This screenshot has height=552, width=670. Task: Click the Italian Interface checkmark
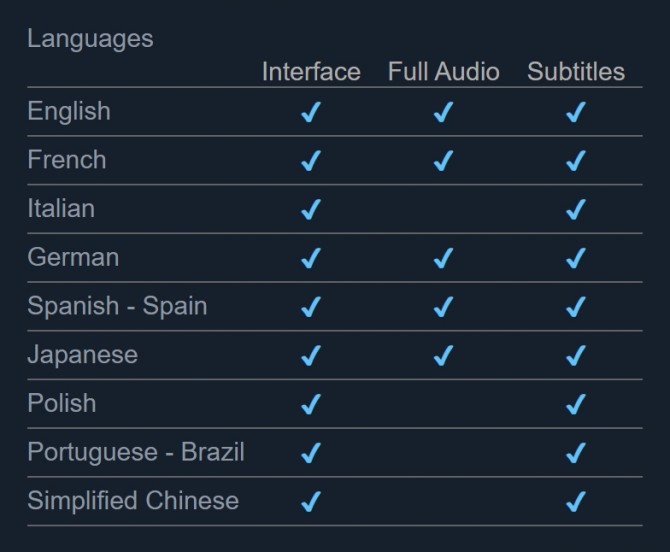coord(310,209)
